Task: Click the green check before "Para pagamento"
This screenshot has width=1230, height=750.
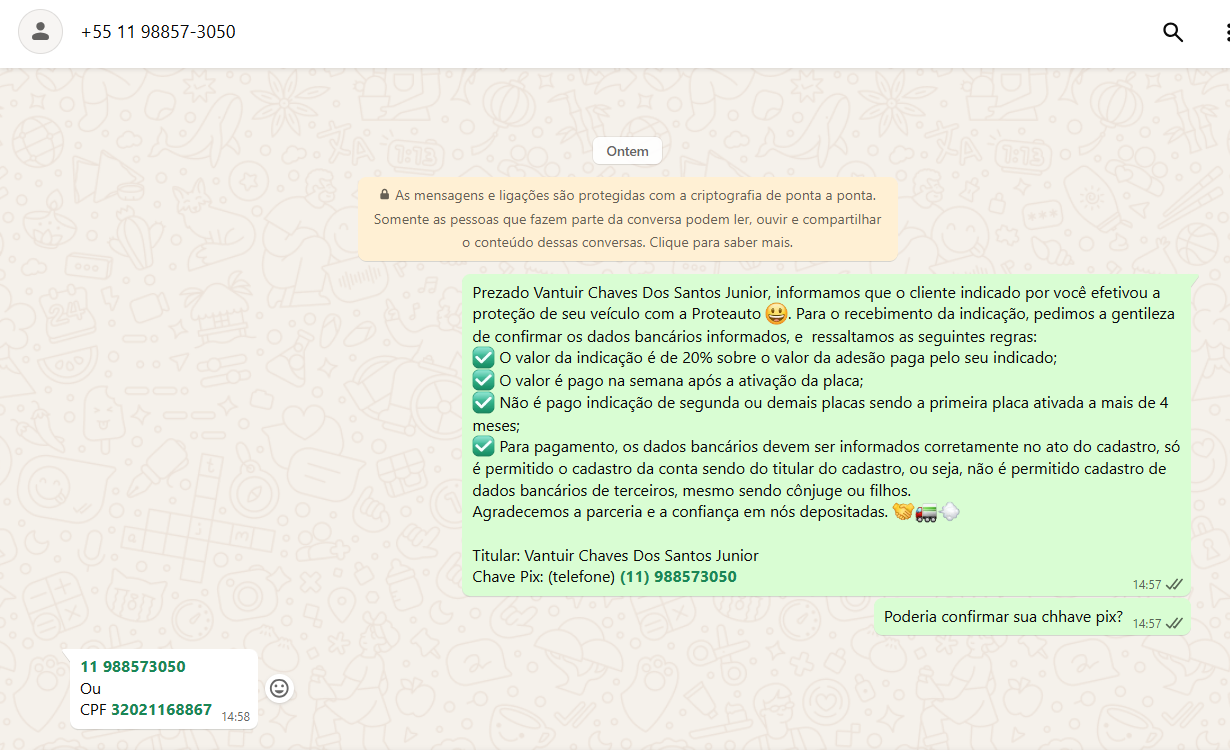Action: coord(484,446)
